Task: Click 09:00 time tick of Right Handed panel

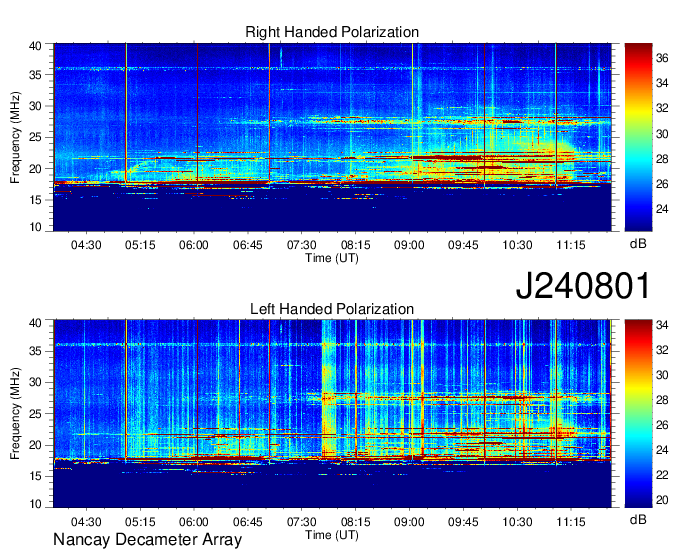Action: [409, 245]
